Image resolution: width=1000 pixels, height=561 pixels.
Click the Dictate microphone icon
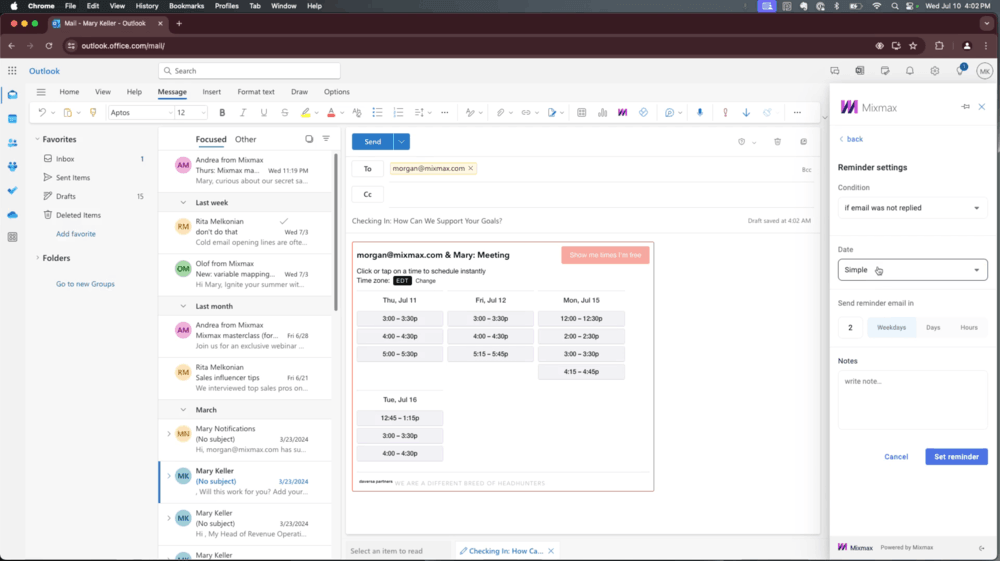(x=699, y=113)
